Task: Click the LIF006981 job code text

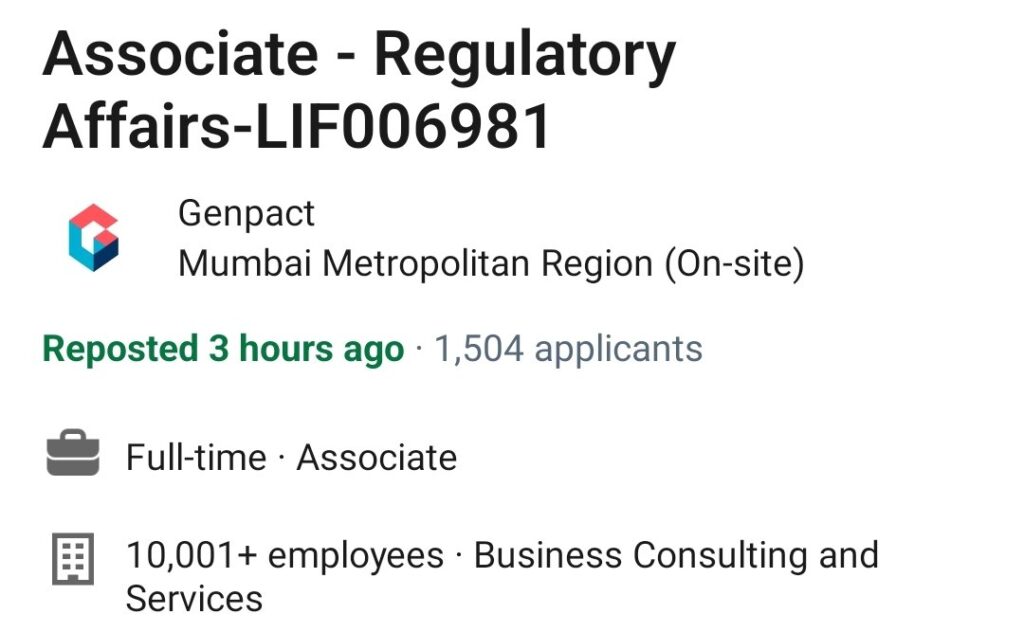Action: (403, 127)
